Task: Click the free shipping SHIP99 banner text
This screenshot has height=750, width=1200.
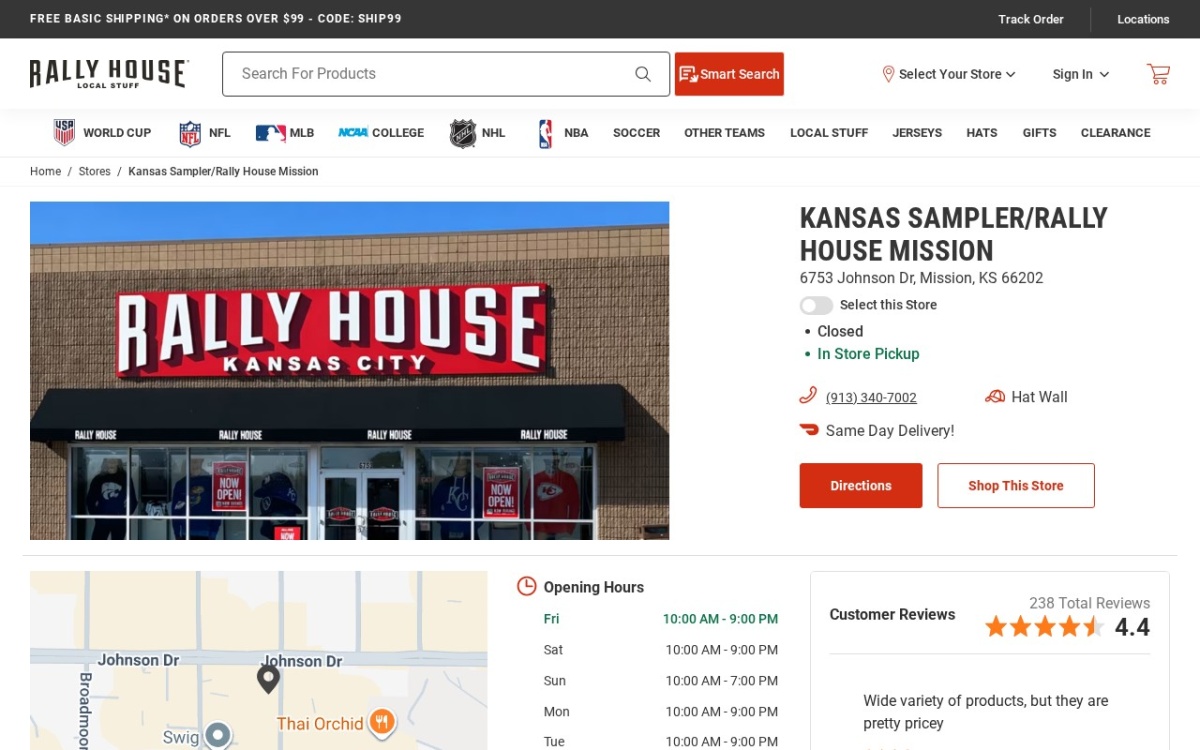Action: (215, 19)
